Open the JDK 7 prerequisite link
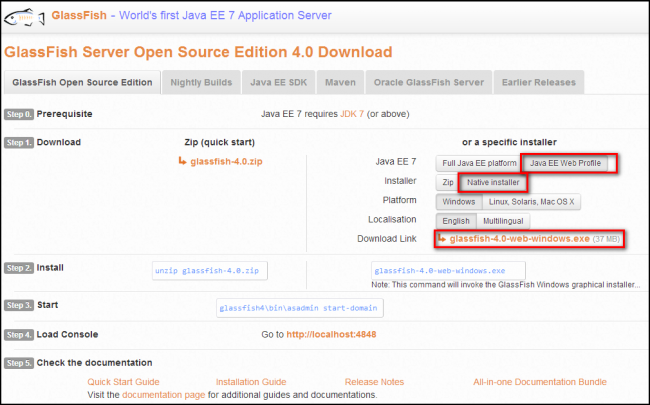Viewport: 650px width, 405px height. coord(352,114)
